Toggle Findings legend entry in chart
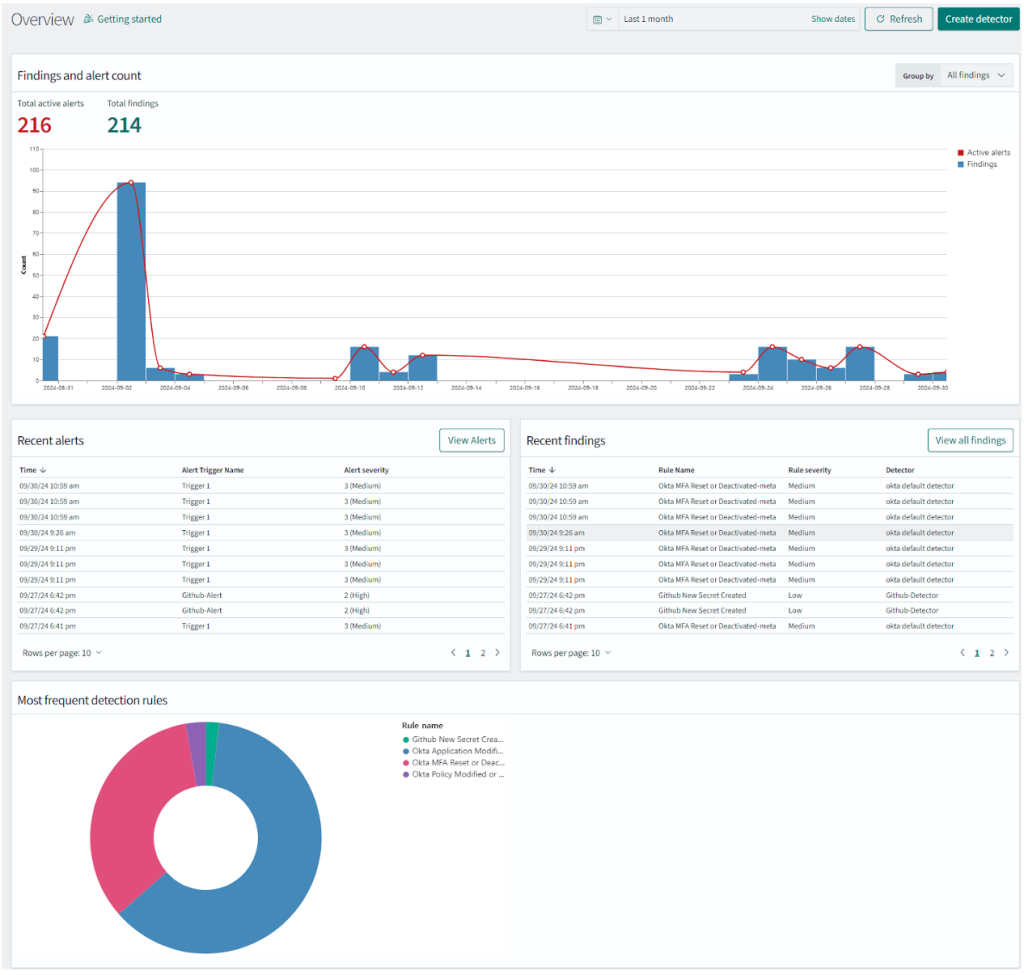 (x=977, y=164)
